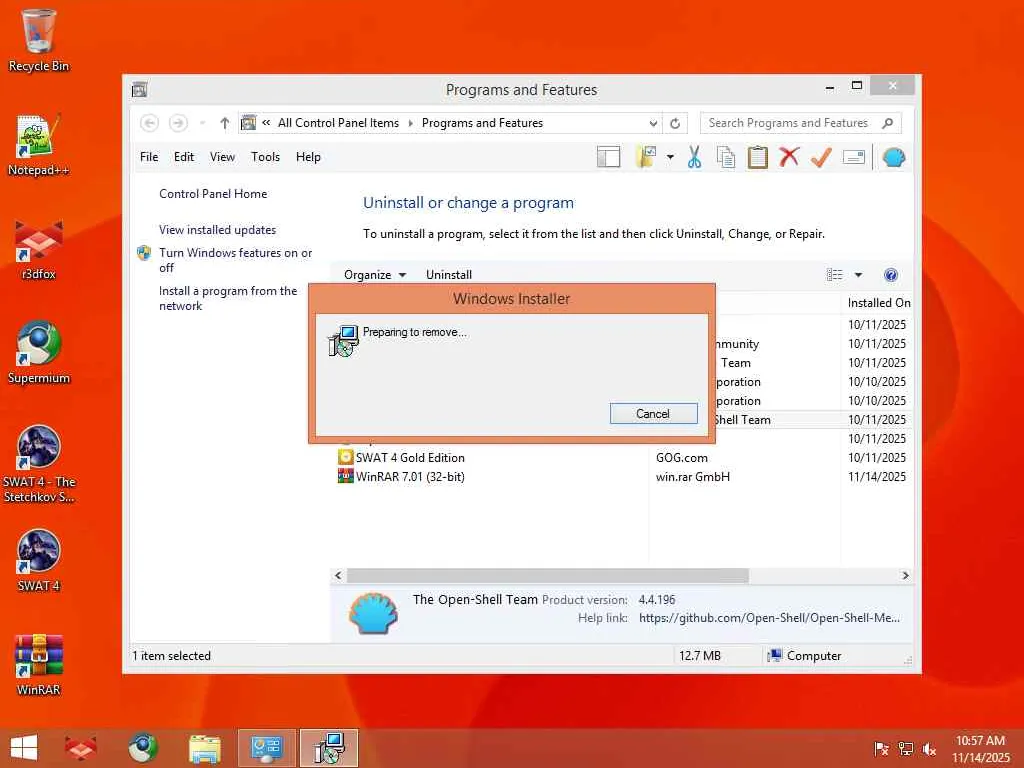Go forward with the forward arrow
1024x768 pixels.
coord(178,123)
